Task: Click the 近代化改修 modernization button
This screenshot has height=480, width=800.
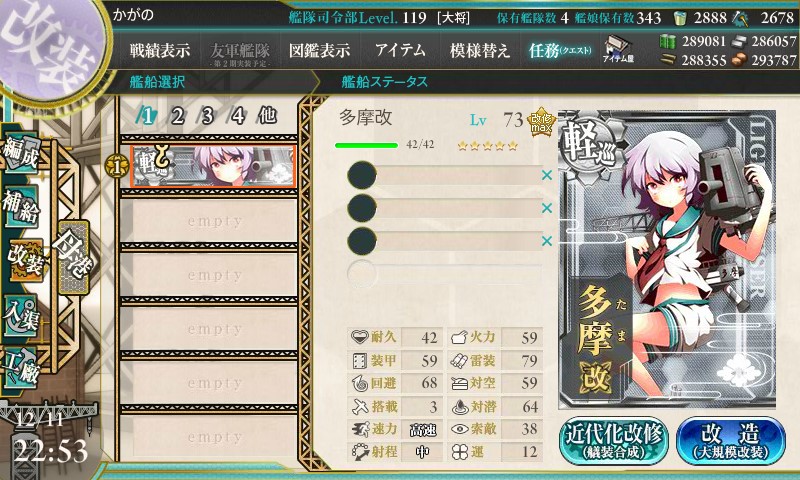Action: click(x=614, y=441)
